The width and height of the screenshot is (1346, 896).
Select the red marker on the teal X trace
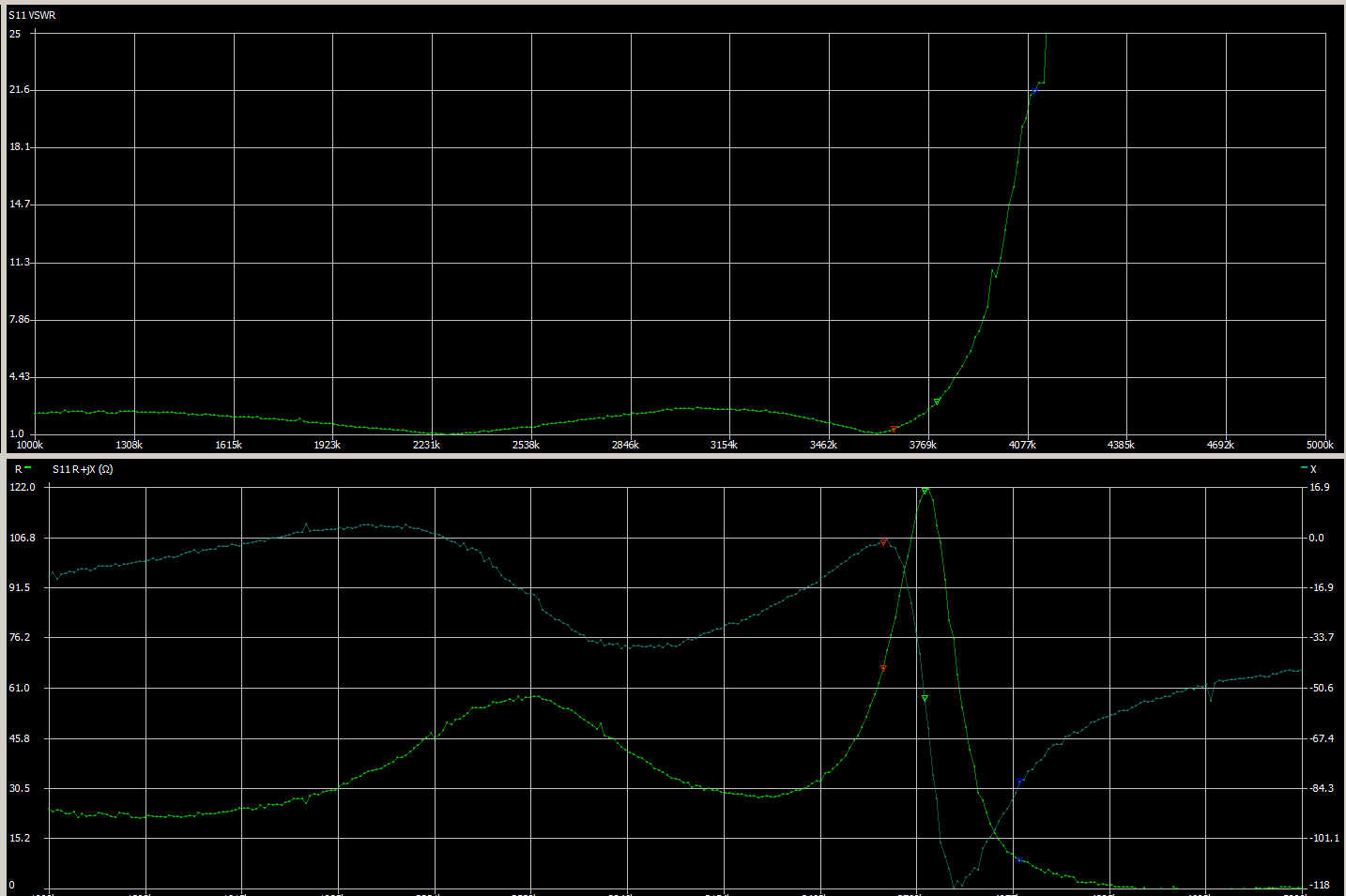click(x=883, y=543)
